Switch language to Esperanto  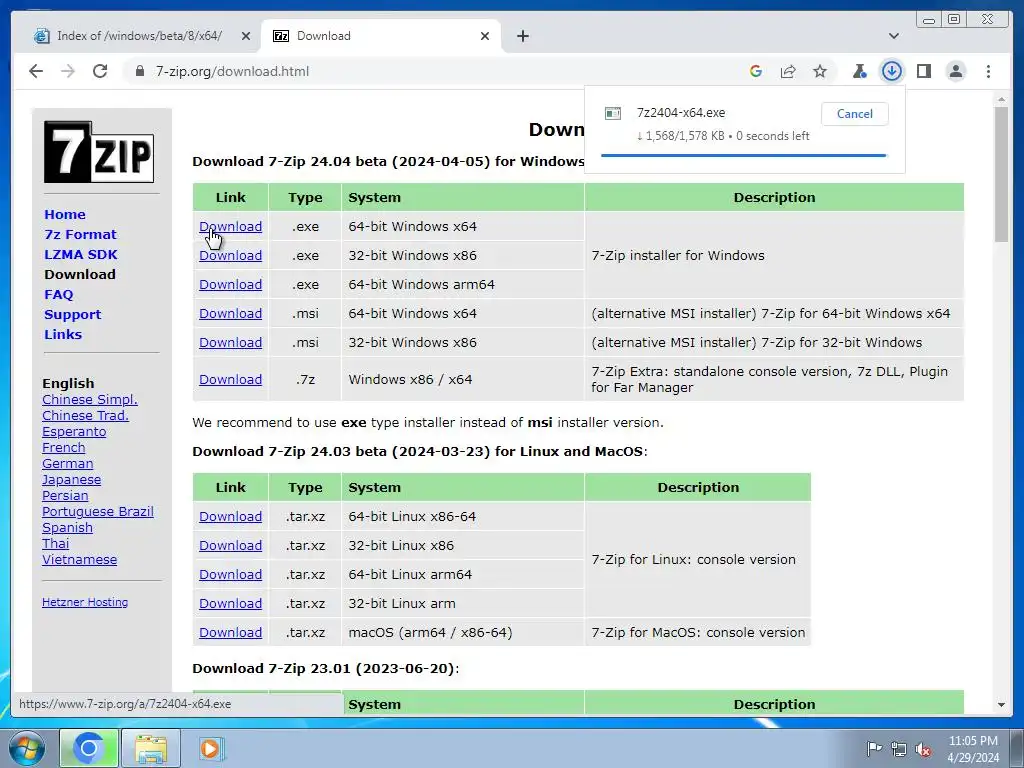coord(74,432)
